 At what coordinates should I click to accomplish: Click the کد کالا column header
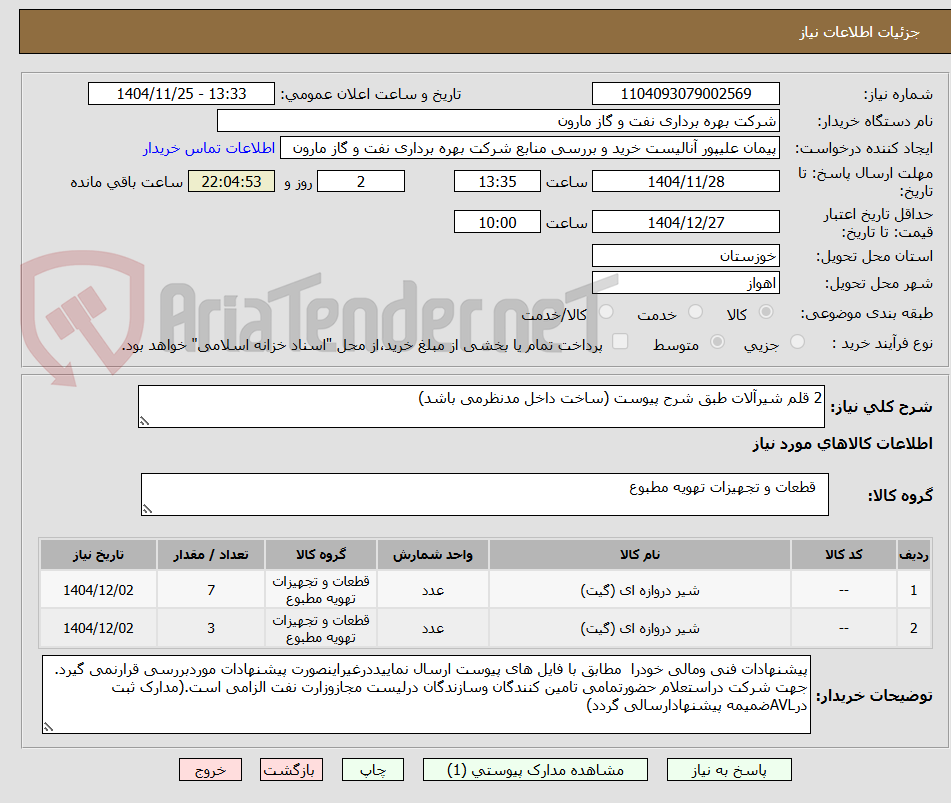(844, 555)
